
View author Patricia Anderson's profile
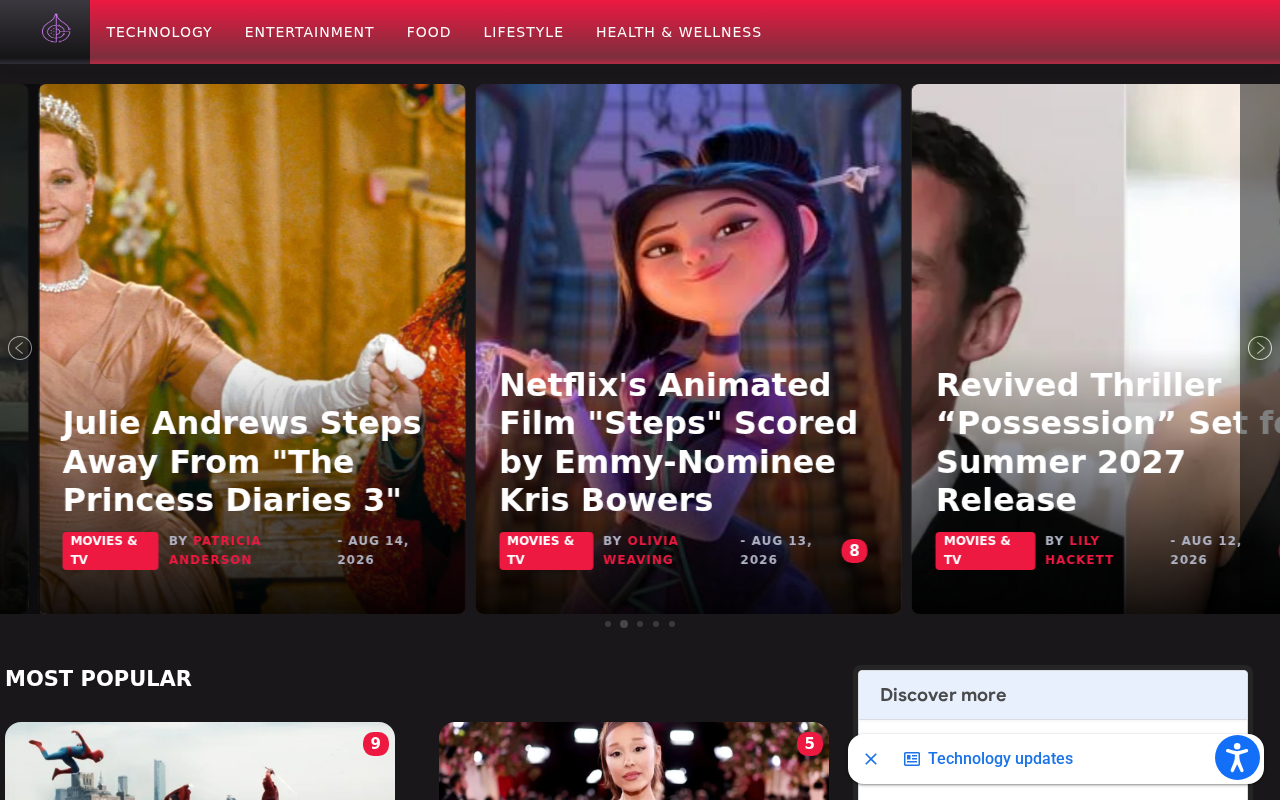click(x=215, y=550)
